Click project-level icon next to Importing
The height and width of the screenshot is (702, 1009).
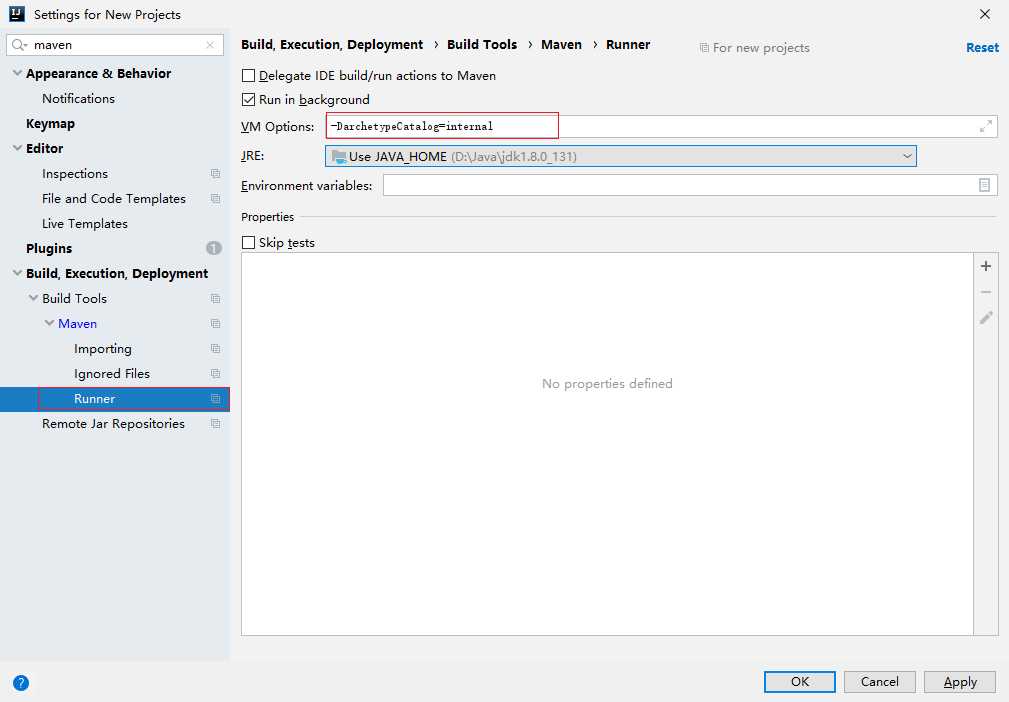(216, 349)
